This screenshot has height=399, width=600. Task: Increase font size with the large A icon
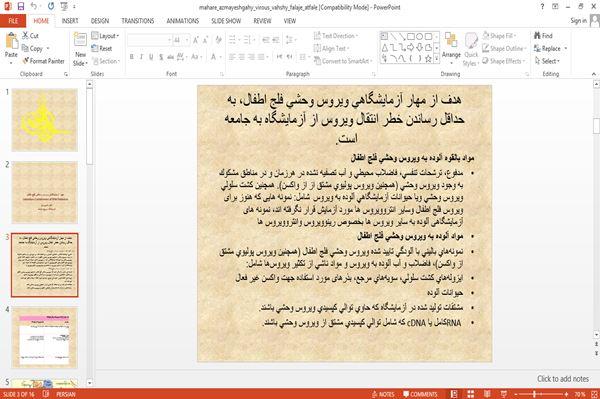click(196, 40)
